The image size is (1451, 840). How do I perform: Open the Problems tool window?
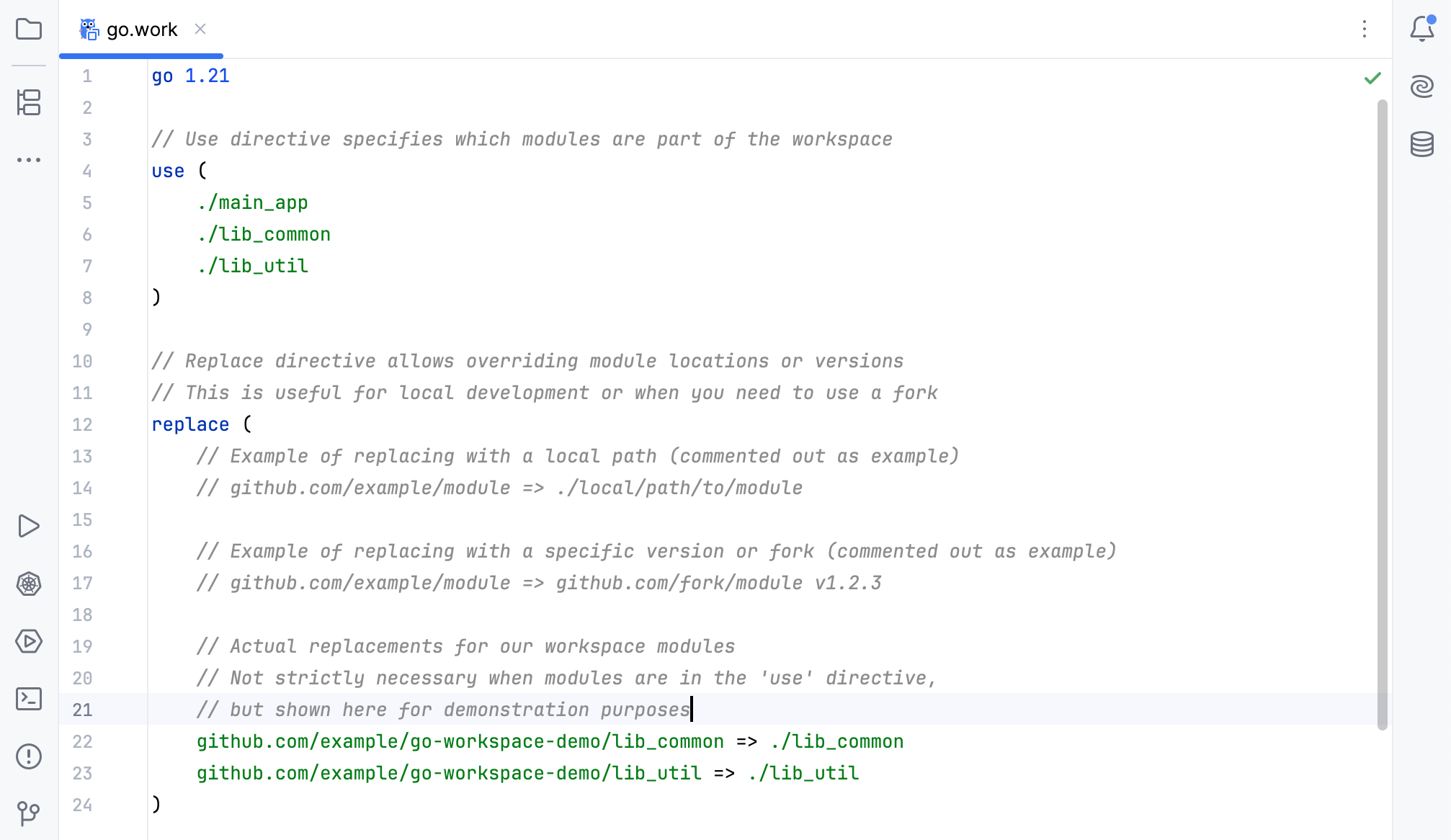(x=29, y=756)
